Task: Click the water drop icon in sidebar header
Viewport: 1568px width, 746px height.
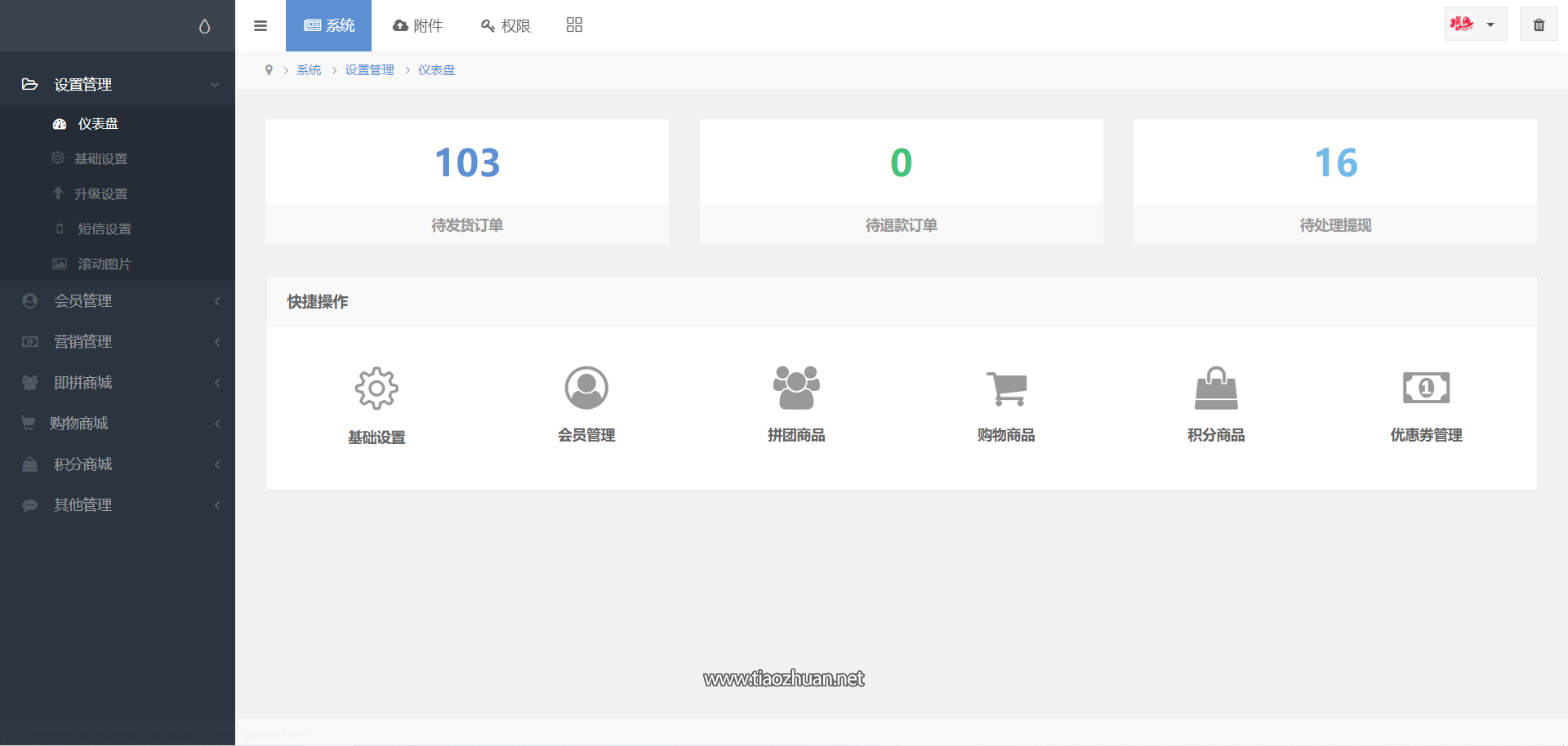Action: click(x=204, y=26)
